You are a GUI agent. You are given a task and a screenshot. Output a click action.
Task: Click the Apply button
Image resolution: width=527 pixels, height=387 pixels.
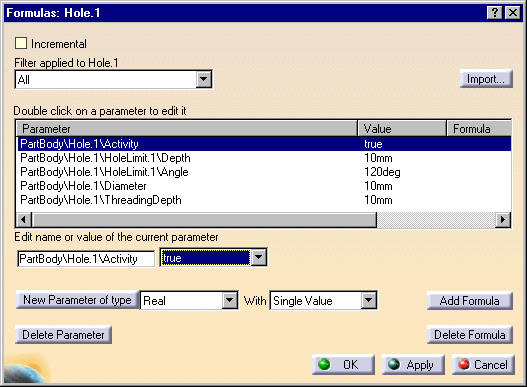click(x=413, y=364)
